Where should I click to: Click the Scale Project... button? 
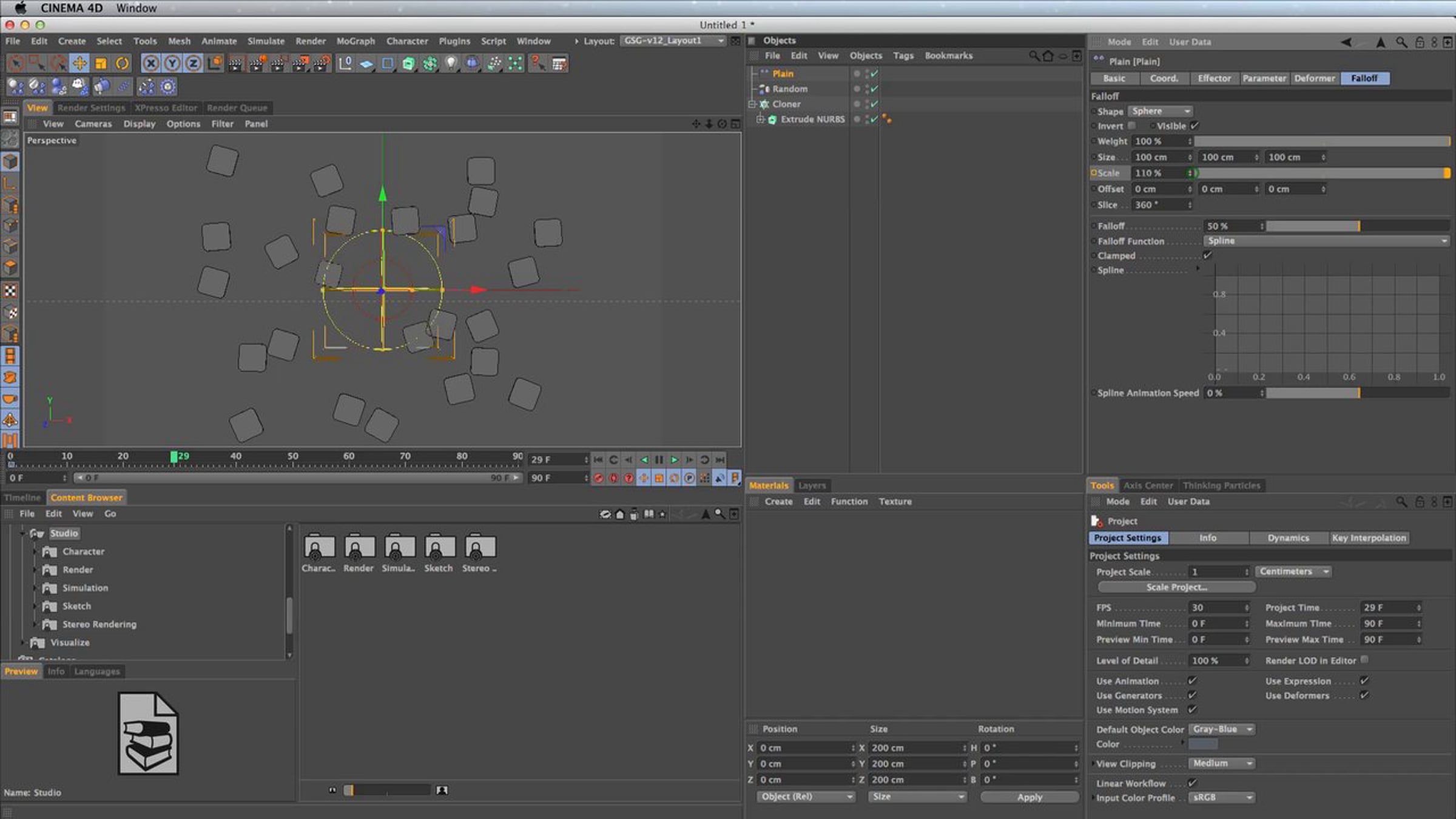[x=1176, y=587]
